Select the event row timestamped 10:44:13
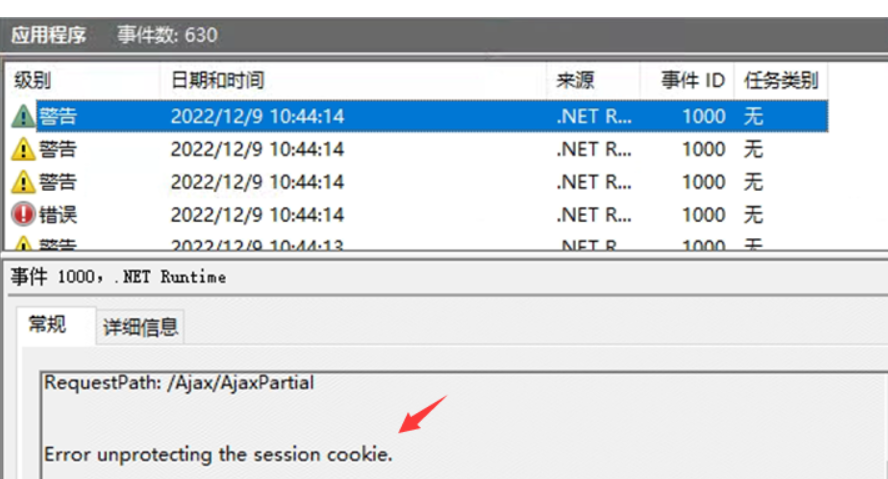The height and width of the screenshot is (479, 888). pyautogui.click(x=257, y=244)
